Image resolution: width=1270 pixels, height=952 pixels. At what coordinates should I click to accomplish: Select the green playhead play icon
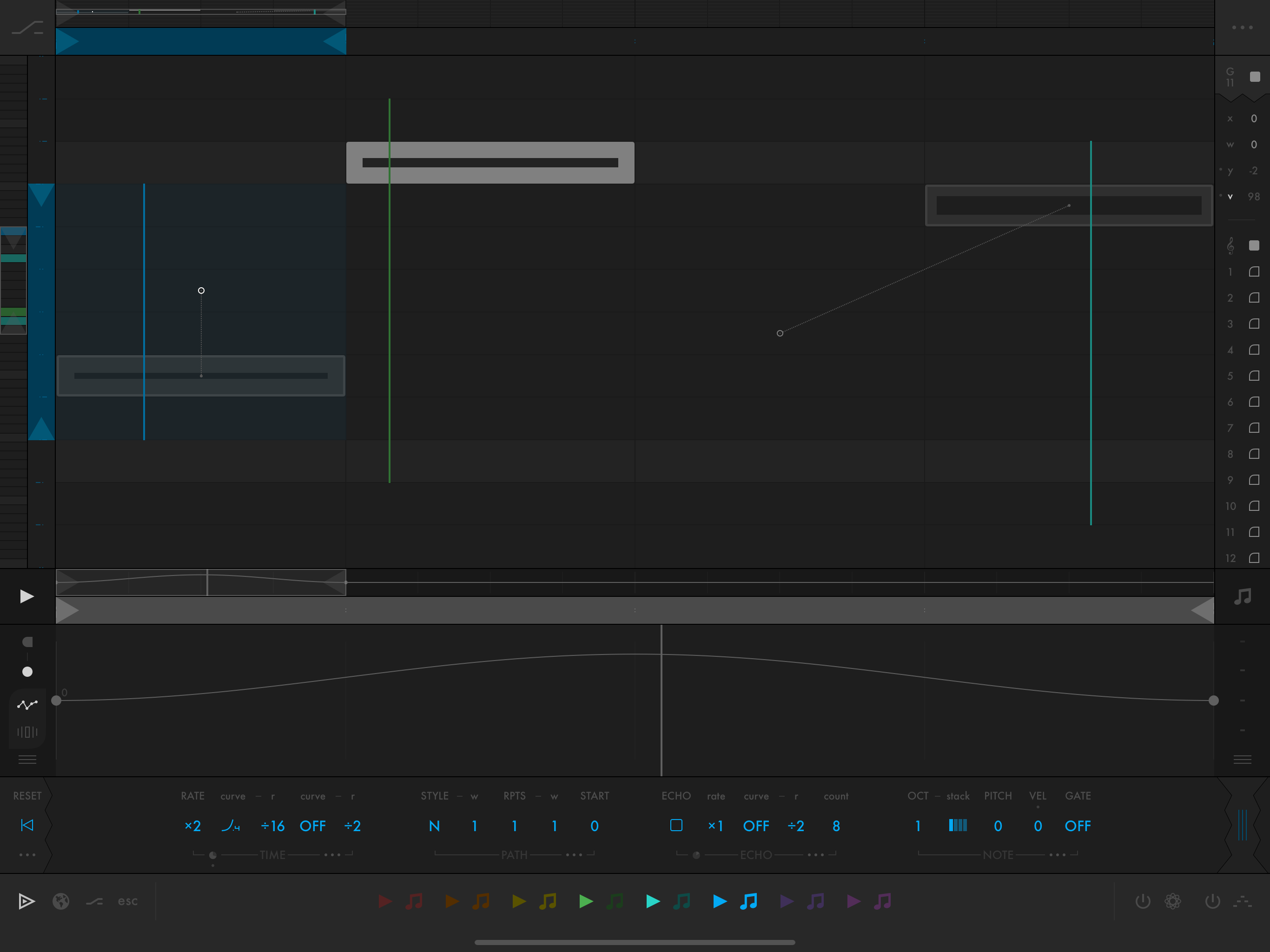586,901
